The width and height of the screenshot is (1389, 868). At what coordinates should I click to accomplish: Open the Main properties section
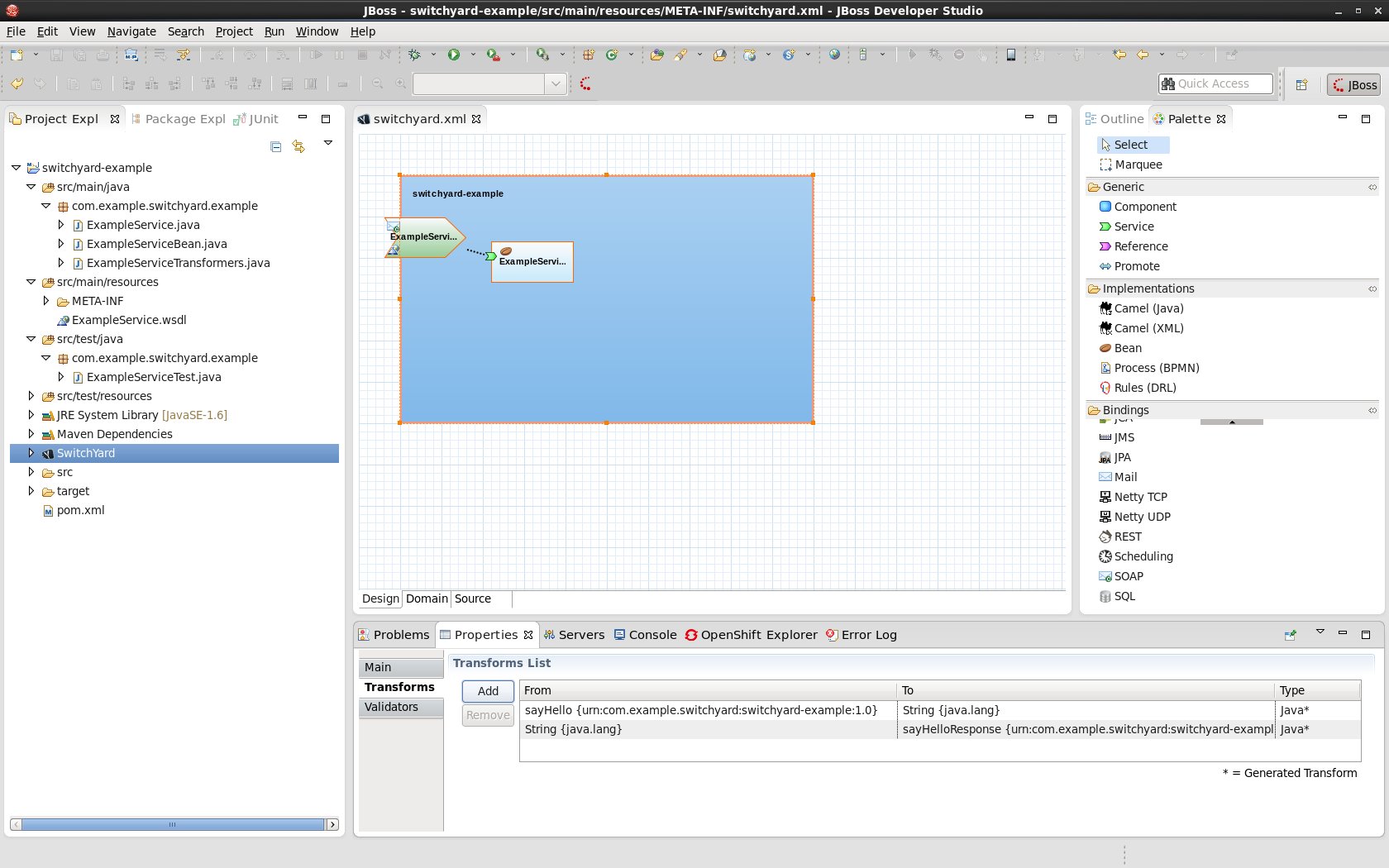(401, 667)
